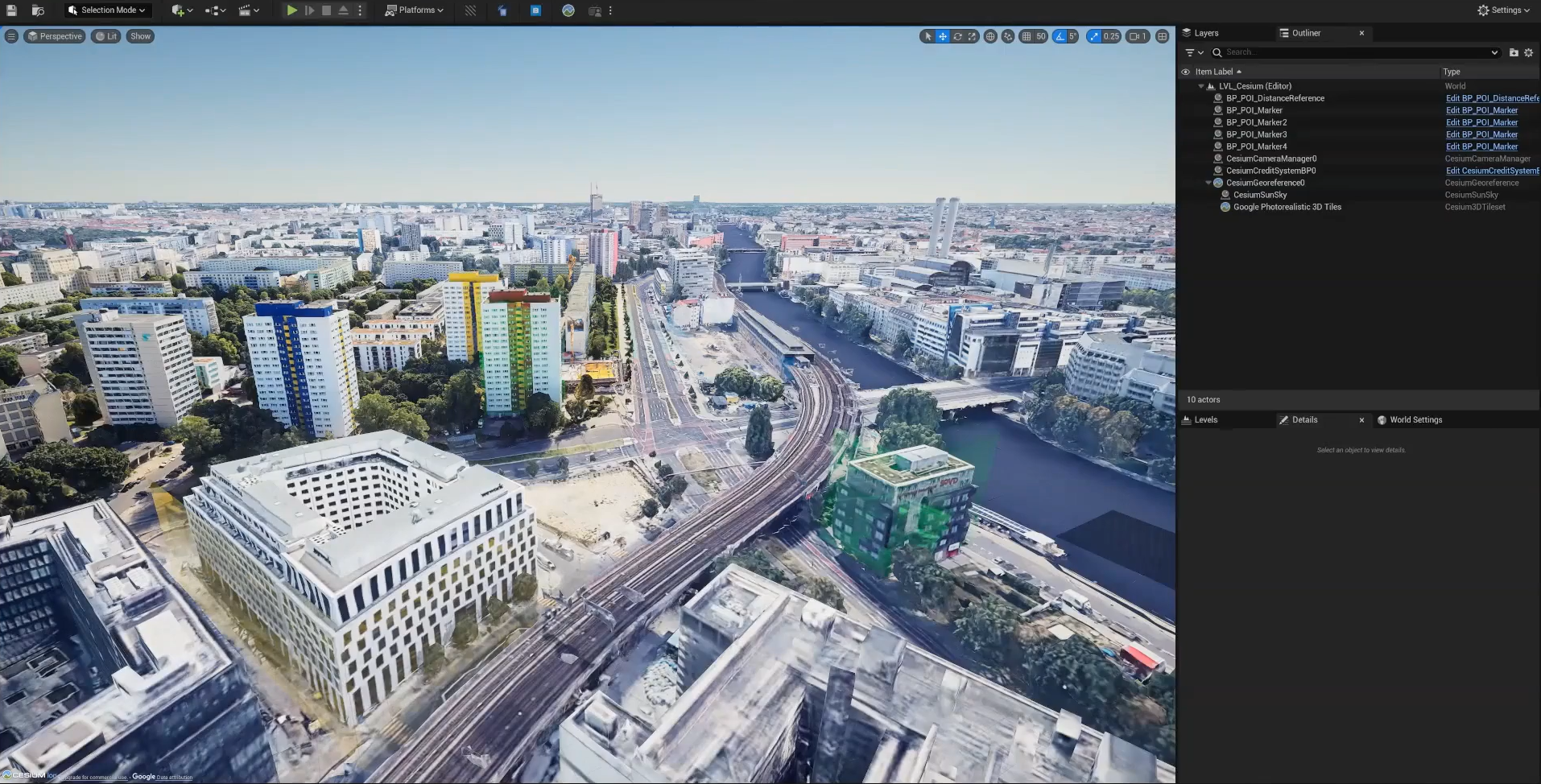Open toolbar overflow three-dot menu

pyautogui.click(x=610, y=10)
